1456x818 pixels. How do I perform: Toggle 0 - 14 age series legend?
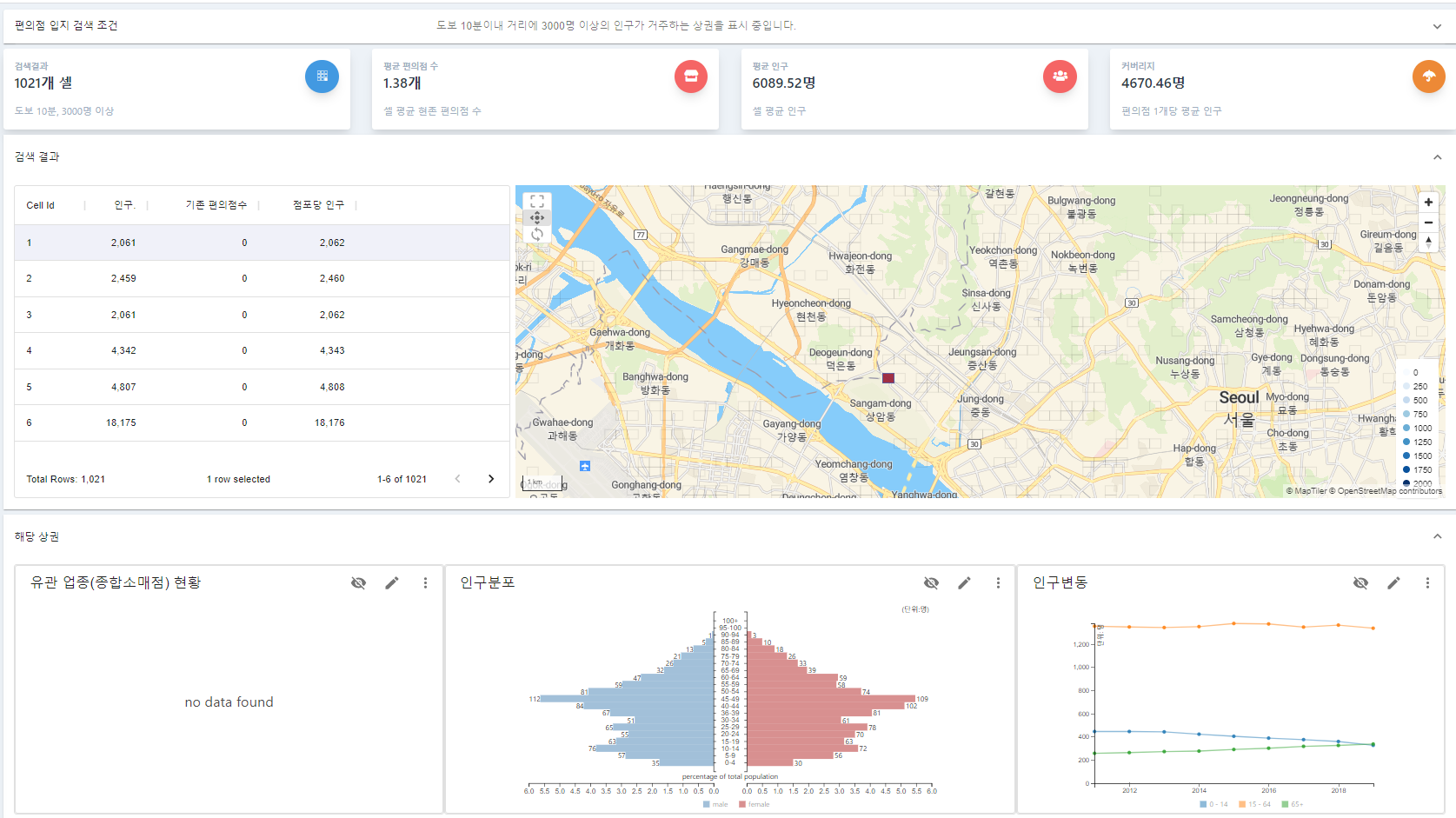[1213, 804]
